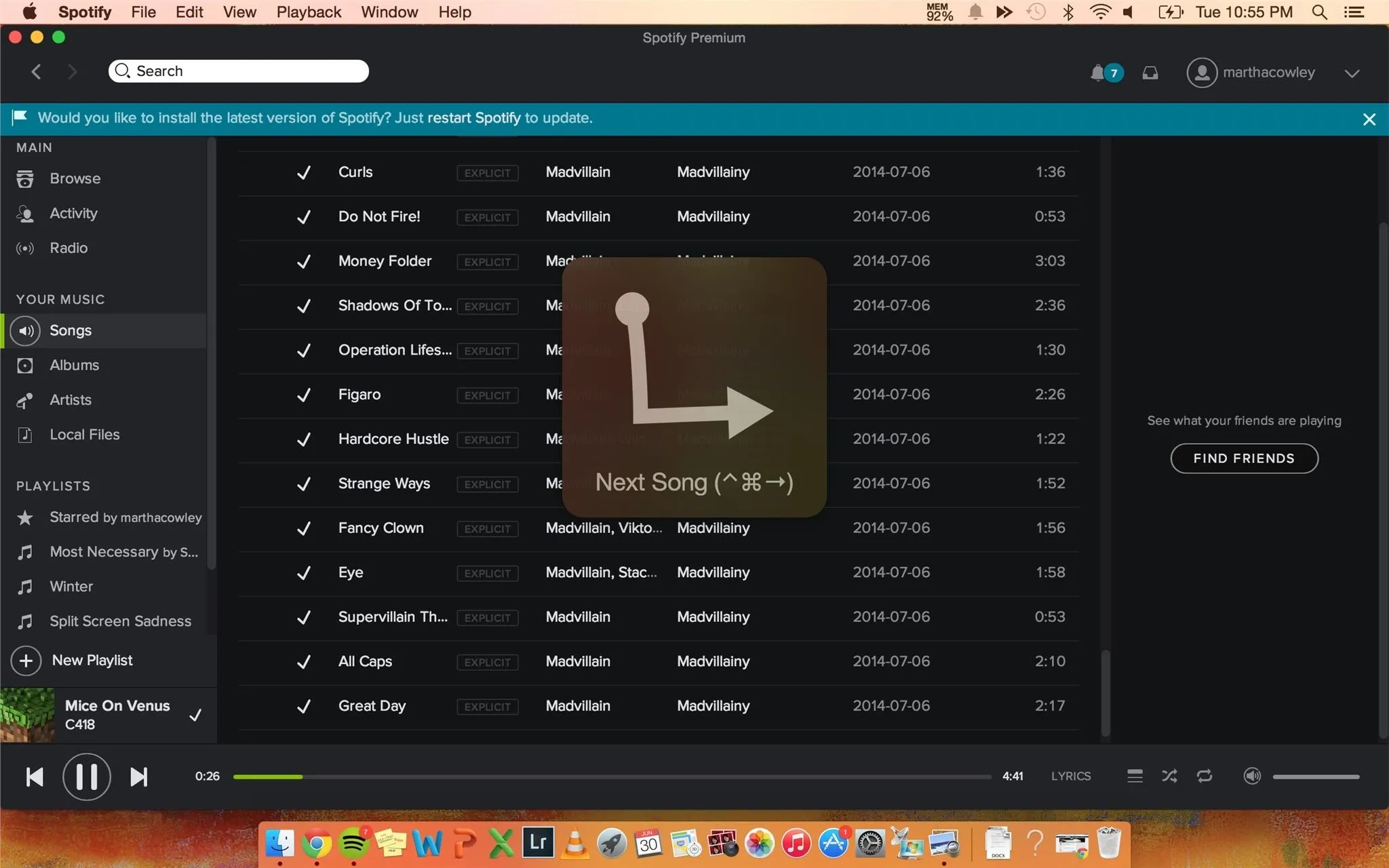The height and width of the screenshot is (868, 1389).
Task: Navigate back with the left arrow
Action: click(x=37, y=71)
